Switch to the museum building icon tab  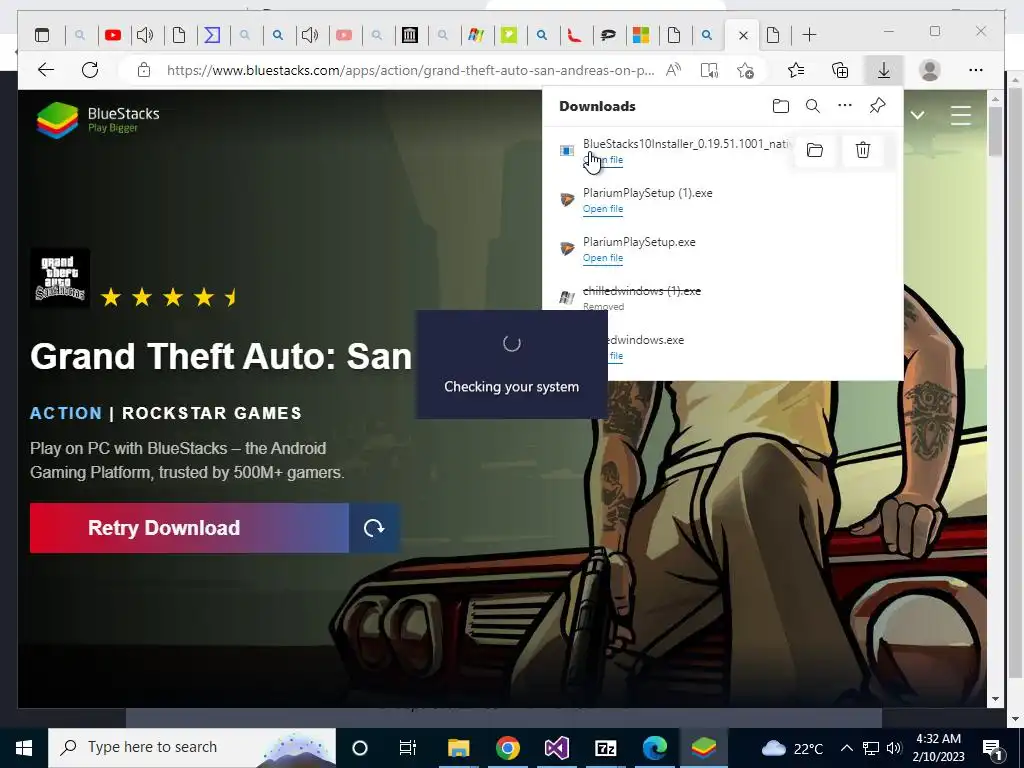tap(409, 35)
